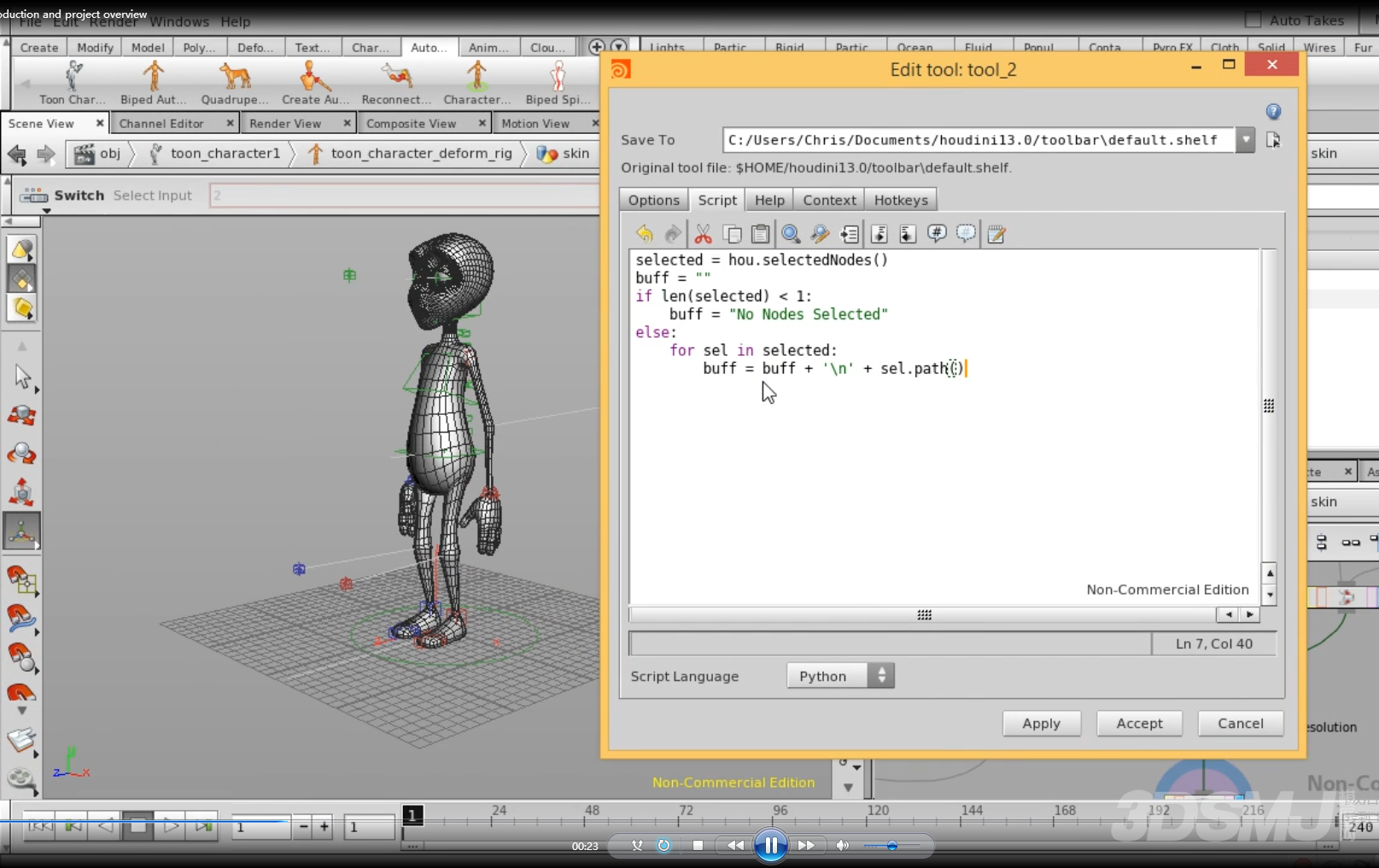1379x868 pixels.
Task: Adjust the video player volume slider
Action: (892, 846)
